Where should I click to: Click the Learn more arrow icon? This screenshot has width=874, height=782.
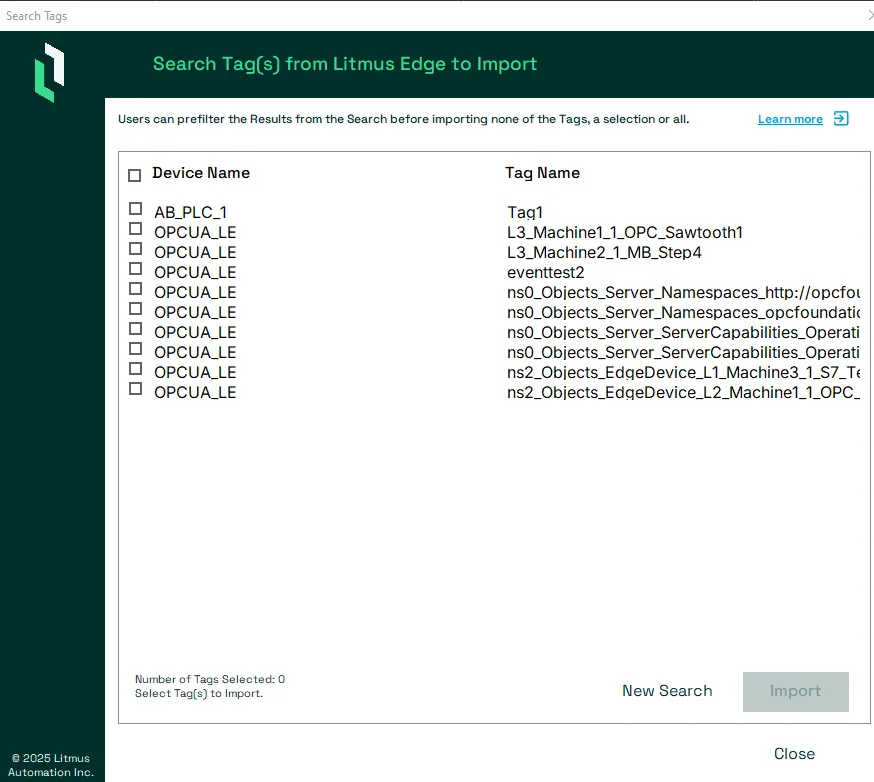click(x=841, y=119)
